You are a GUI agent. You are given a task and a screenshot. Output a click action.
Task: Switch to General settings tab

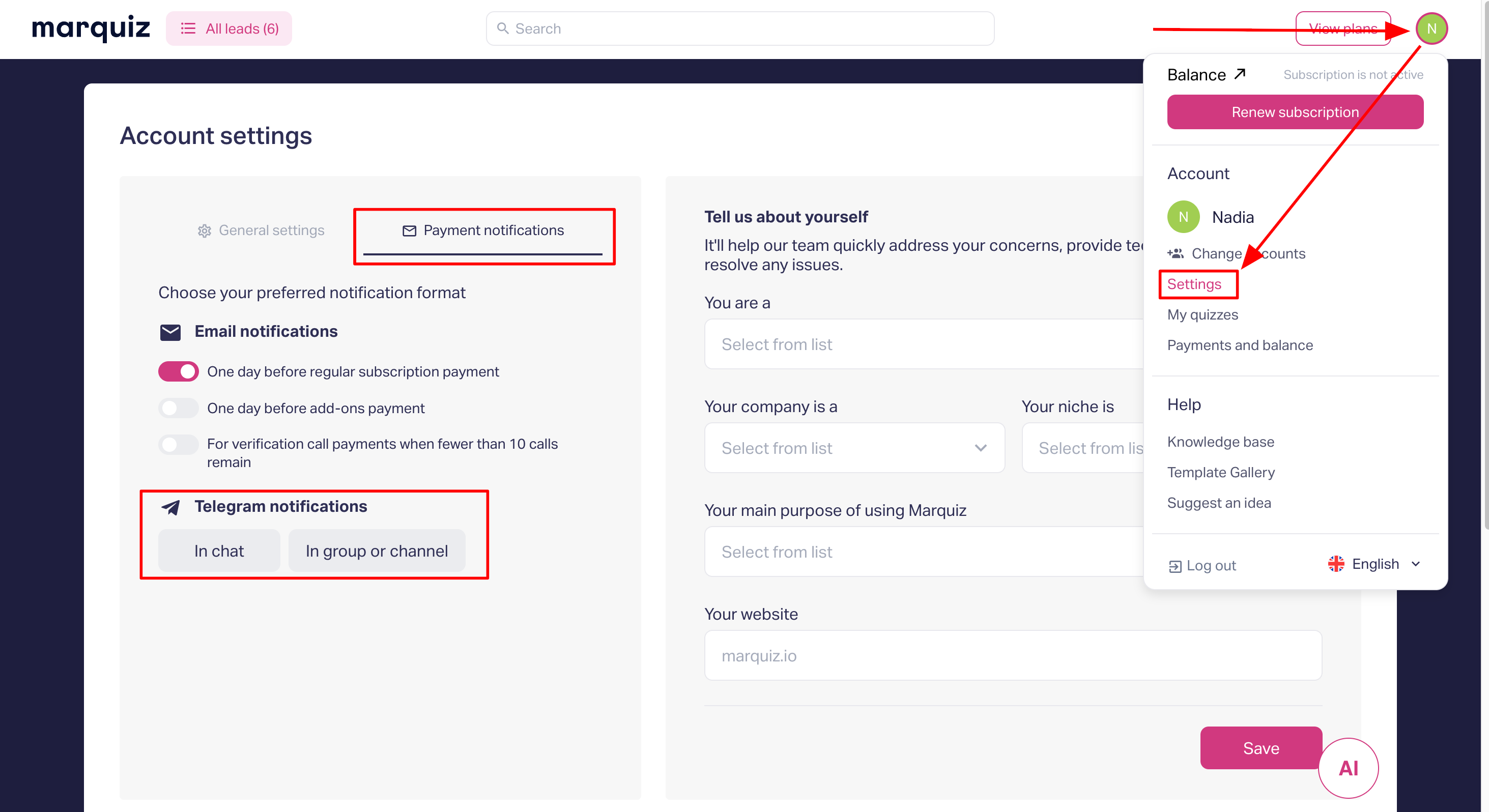[x=261, y=230]
